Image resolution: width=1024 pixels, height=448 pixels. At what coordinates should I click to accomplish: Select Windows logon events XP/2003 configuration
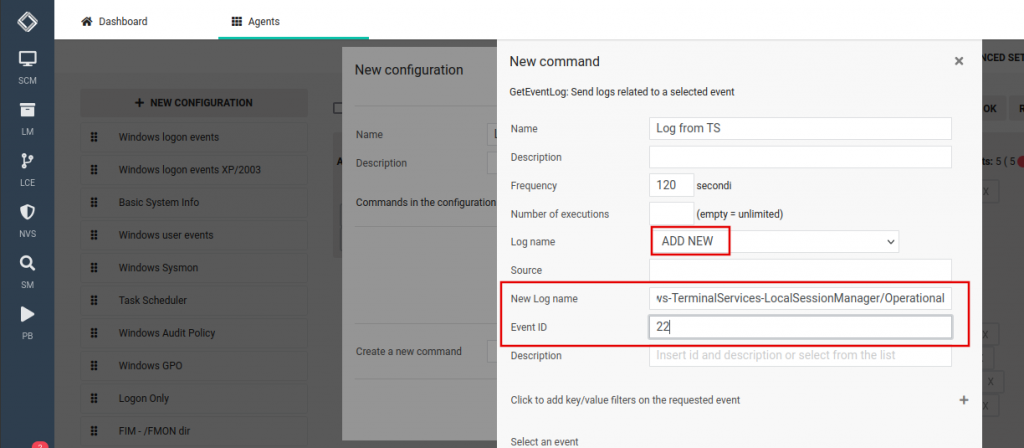pos(194,170)
